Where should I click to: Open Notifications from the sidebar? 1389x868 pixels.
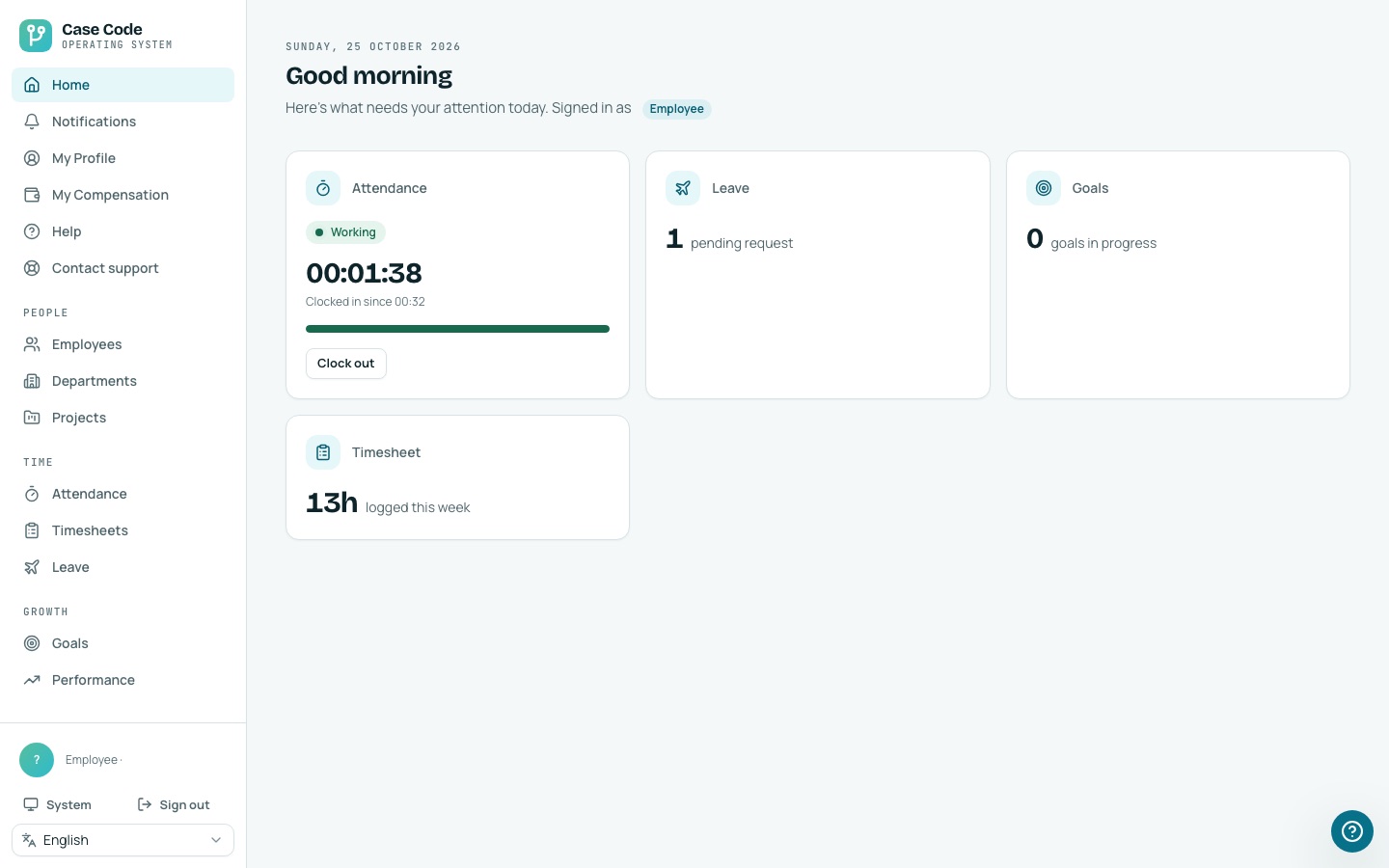tap(123, 122)
